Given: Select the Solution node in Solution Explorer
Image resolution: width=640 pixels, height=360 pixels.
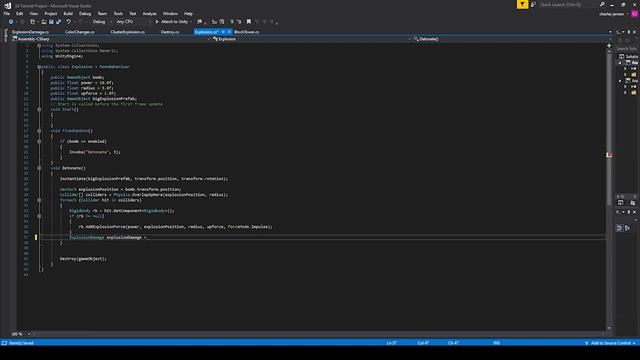Looking at the screenshot, I should 629,57.
